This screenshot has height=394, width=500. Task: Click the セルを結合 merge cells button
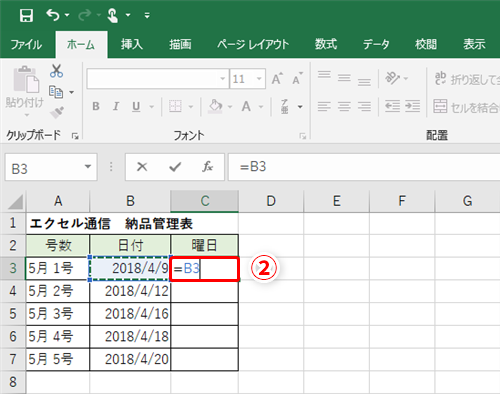[466, 107]
